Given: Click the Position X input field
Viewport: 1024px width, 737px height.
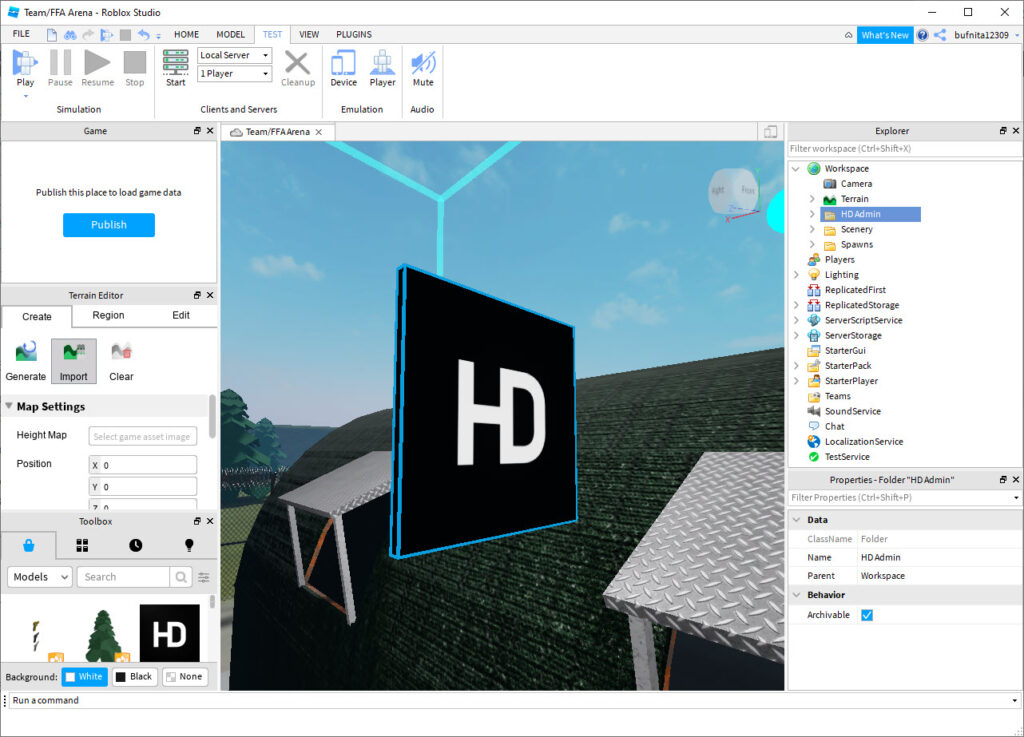Looking at the screenshot, I should (x=142, y=465).
